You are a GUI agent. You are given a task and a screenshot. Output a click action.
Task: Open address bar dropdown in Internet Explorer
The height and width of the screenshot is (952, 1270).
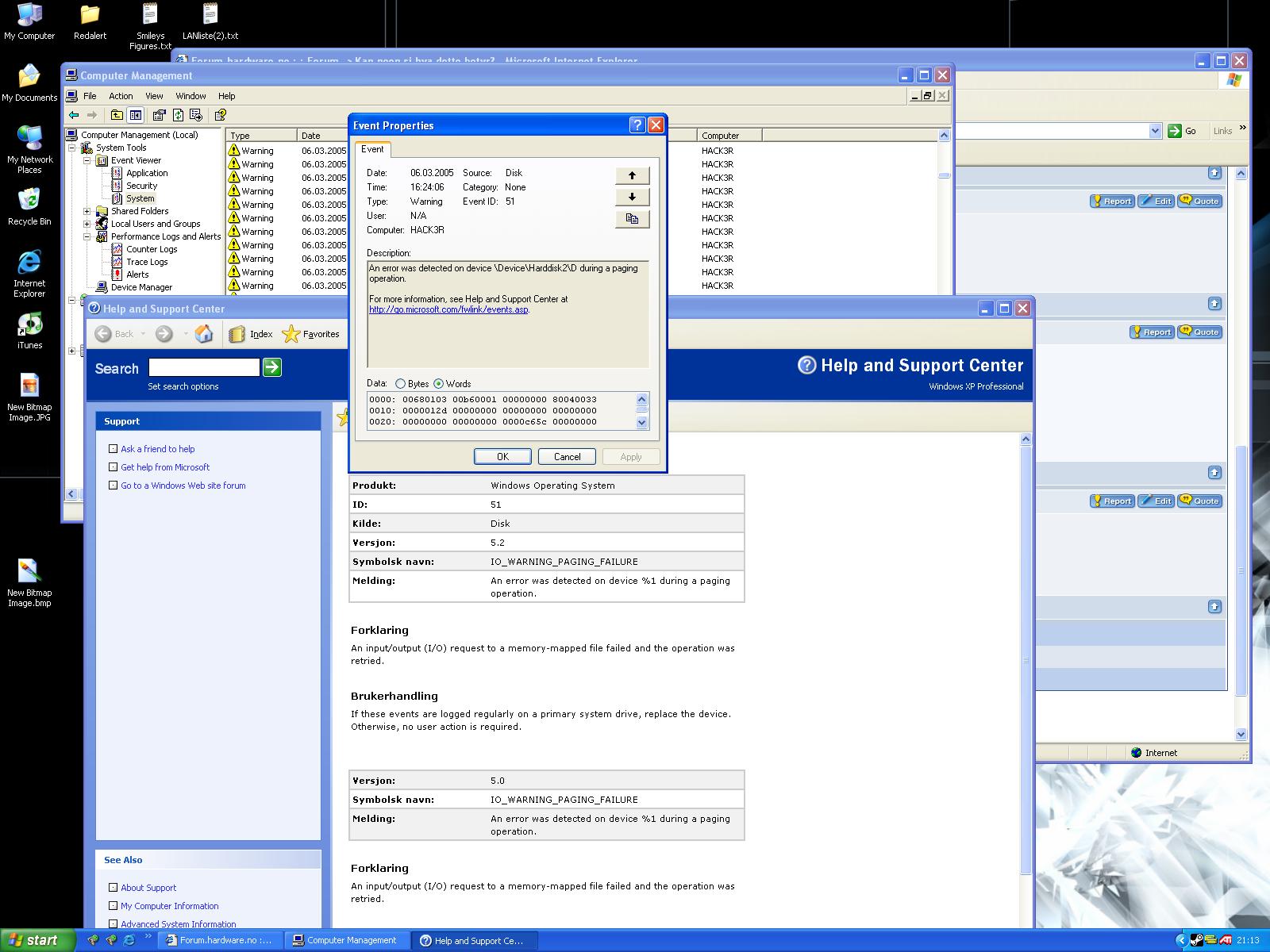point(1155,131)
